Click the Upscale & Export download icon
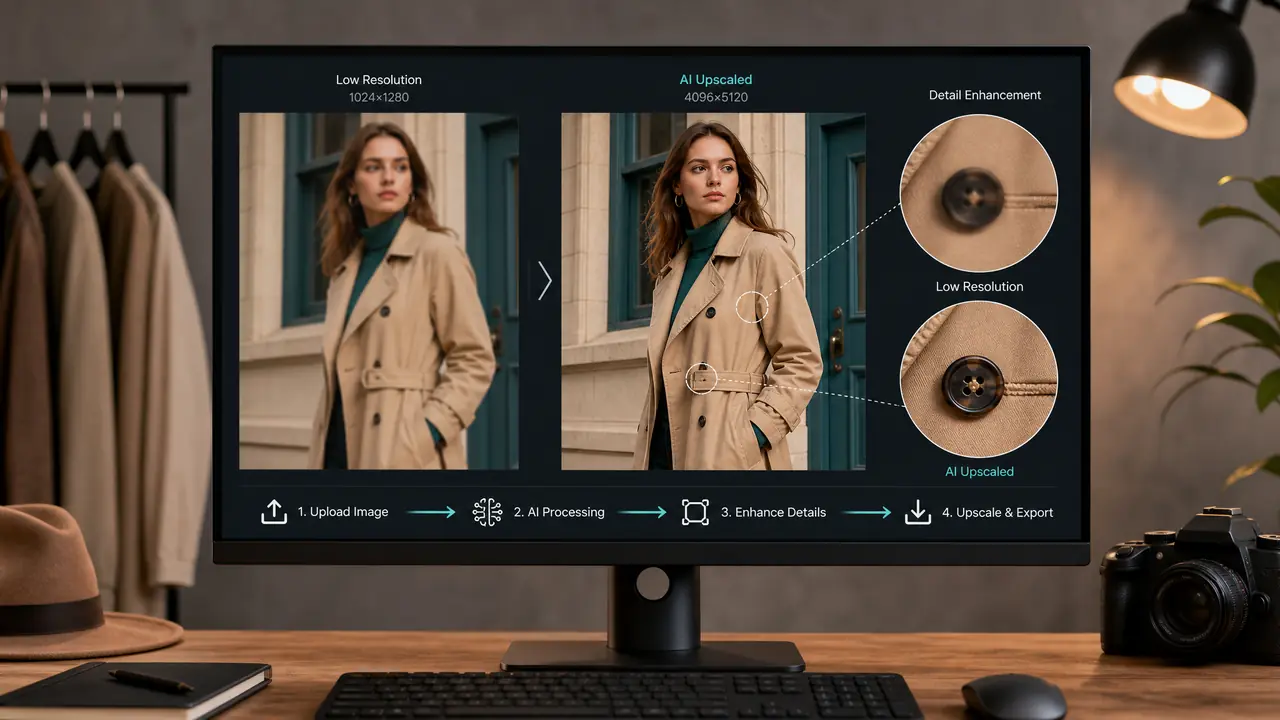Image resolution: width=1280 pixels, height=720 pixels. [x=917, y=512]
